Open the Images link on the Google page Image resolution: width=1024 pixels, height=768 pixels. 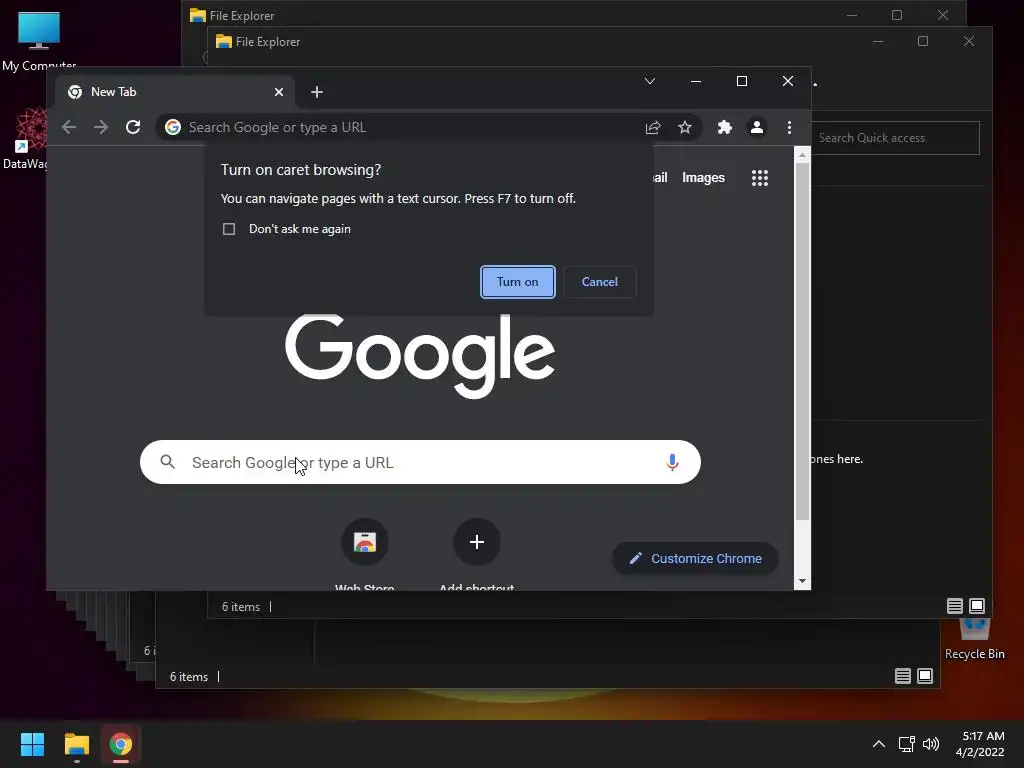pos(703,178)
